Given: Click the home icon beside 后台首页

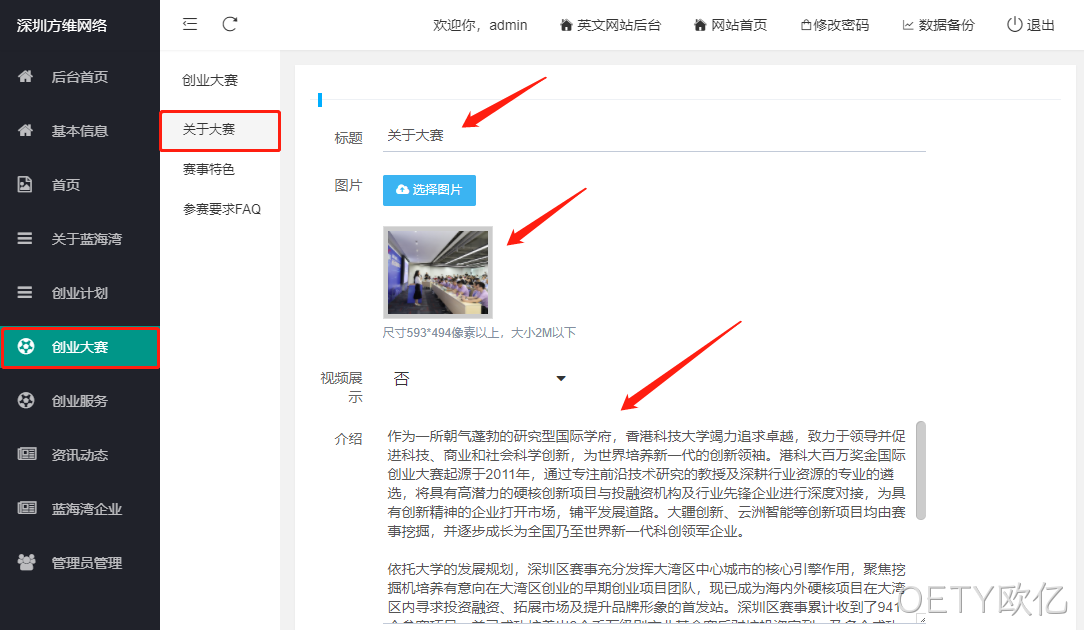Looking at the screenshot, I should [x=26, y=76].
